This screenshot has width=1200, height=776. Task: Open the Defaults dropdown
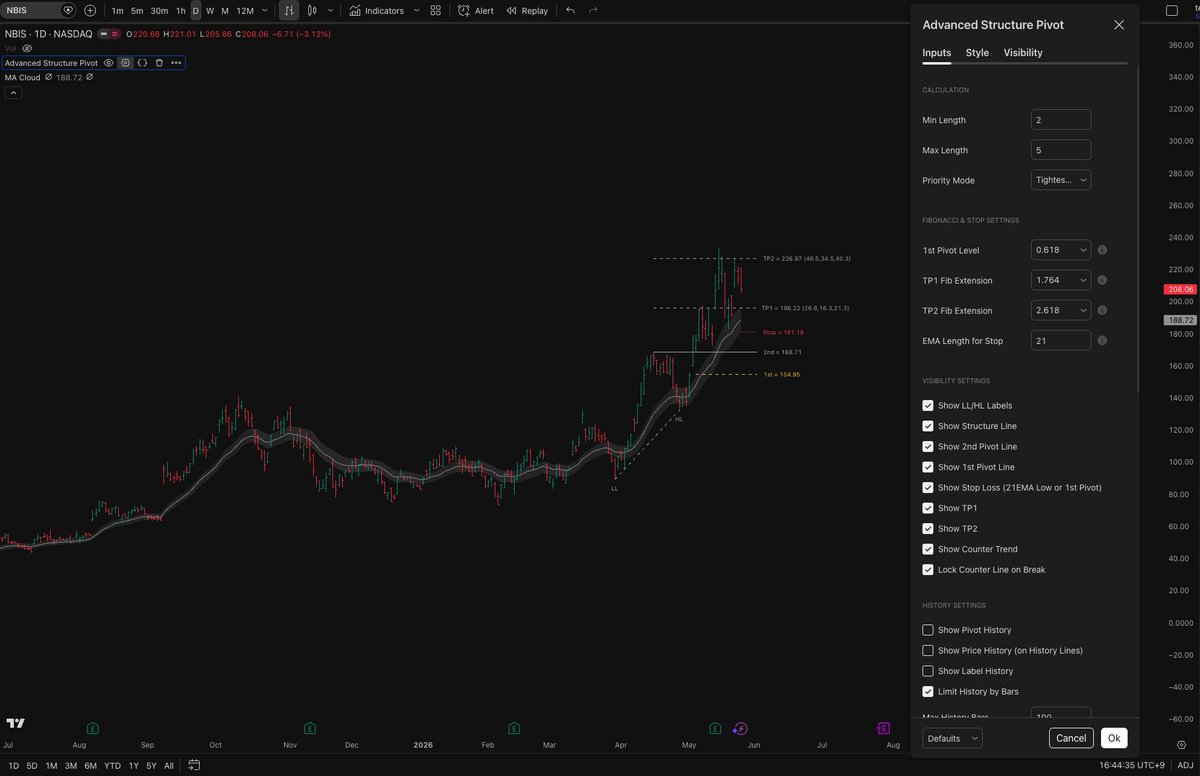(952, 739)
